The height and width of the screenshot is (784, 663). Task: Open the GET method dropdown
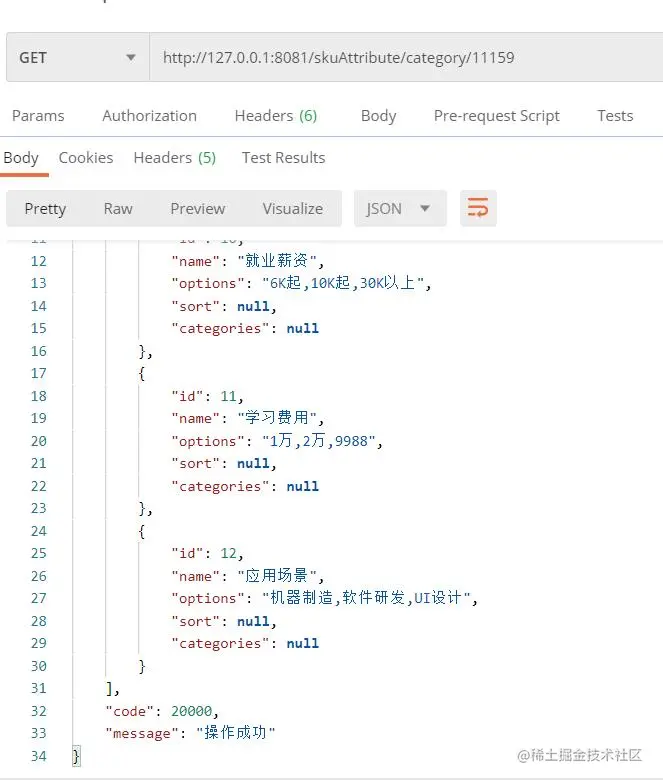tap(77, 58)
